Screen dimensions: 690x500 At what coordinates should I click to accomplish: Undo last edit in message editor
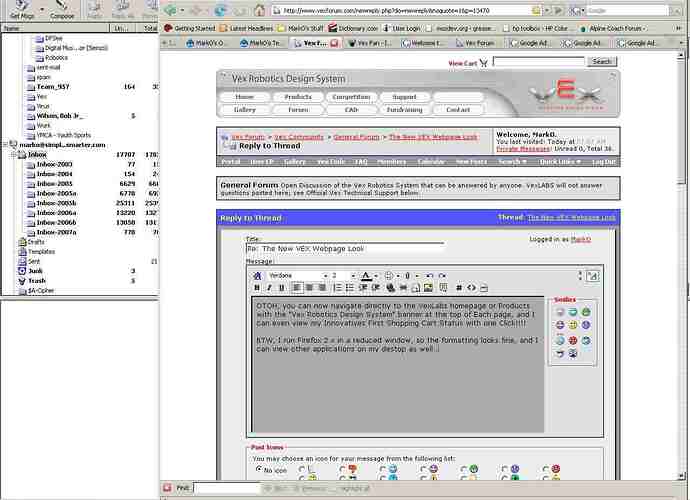point(430,276)
